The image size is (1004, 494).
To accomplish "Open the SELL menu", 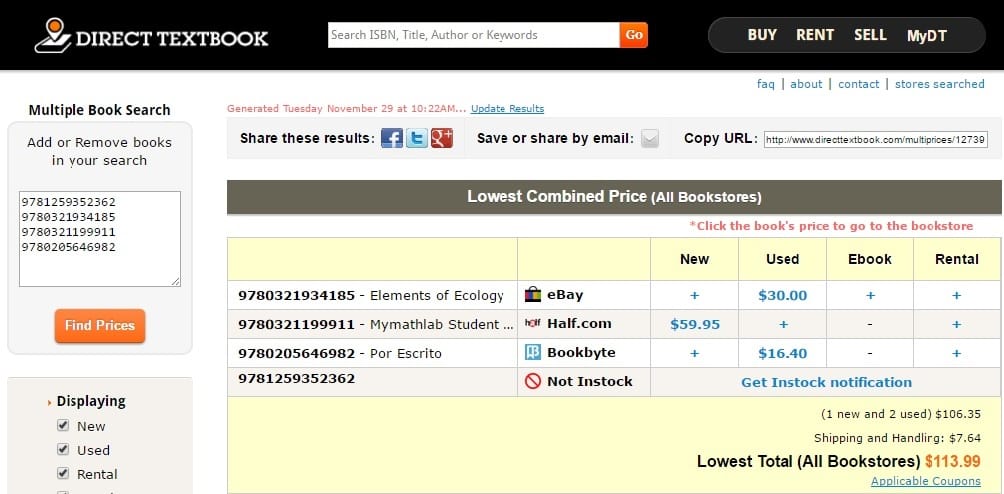I will [x=870, y=35].
